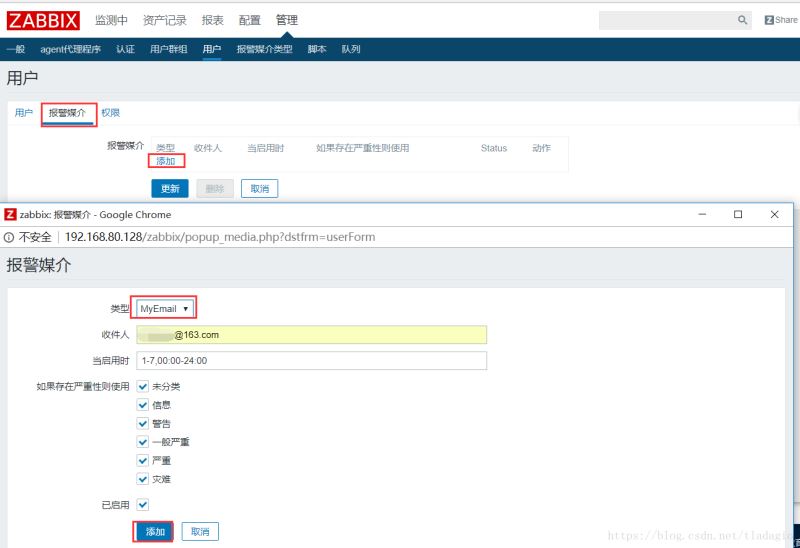The height and width of the screenshot is (548, 800).
Task: Focus the 当启用时 time period field
Action: (311, 361)
